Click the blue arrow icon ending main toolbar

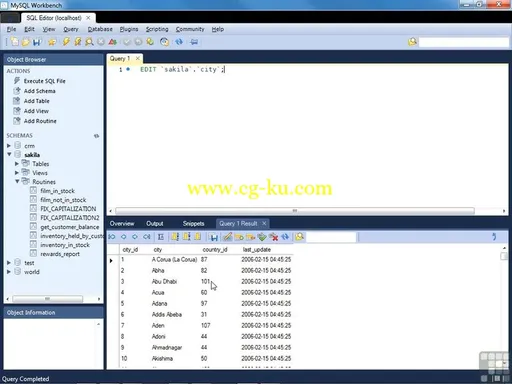[194, 42]
